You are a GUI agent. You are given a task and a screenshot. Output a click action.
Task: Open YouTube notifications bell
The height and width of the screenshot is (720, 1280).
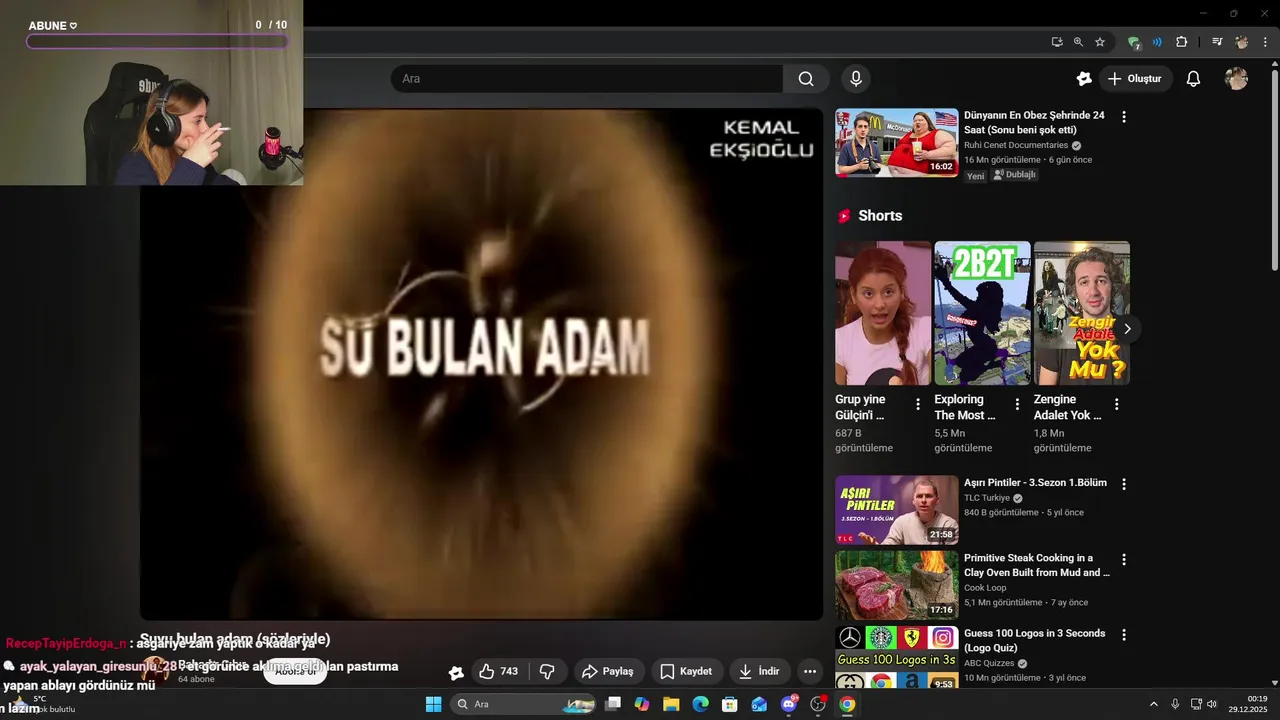point(1193,79)
